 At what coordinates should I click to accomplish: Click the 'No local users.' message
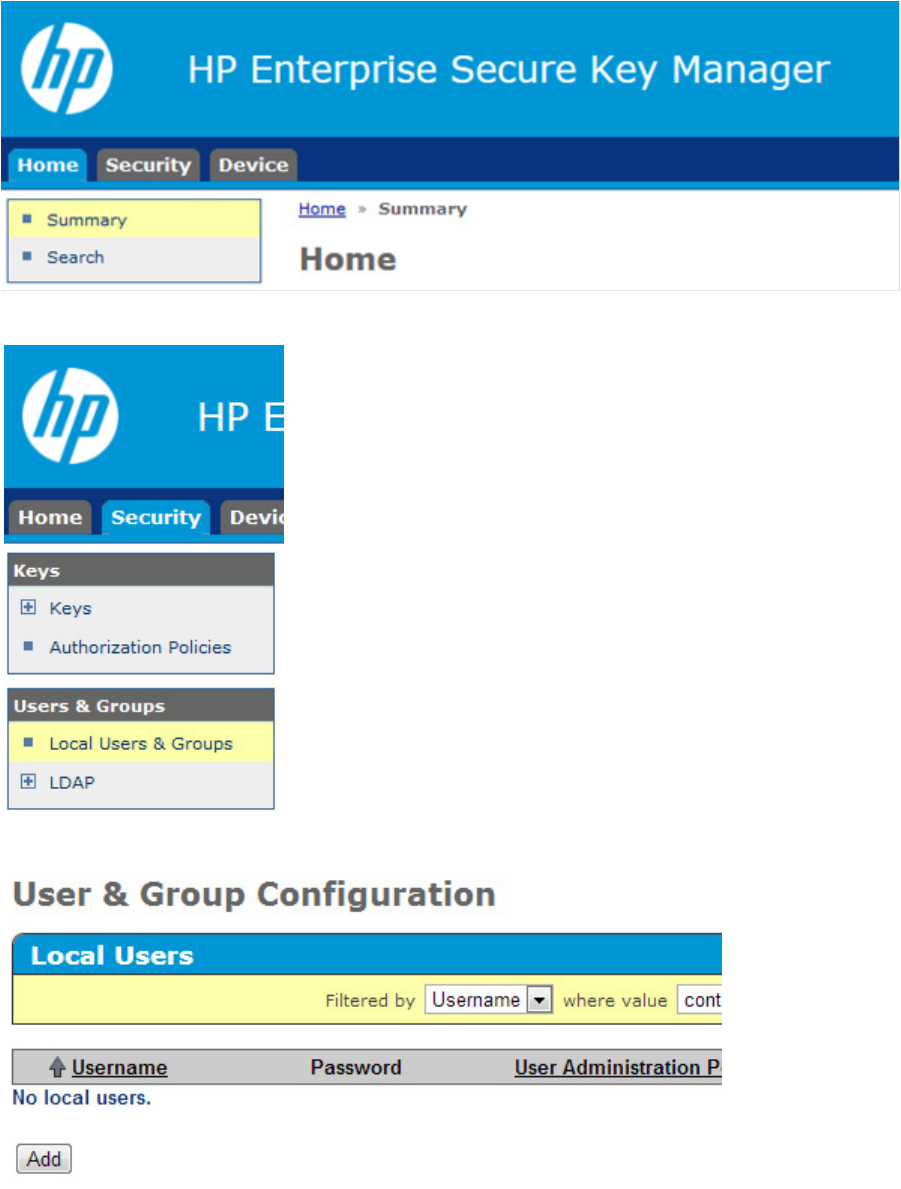tap(82, 1097)
